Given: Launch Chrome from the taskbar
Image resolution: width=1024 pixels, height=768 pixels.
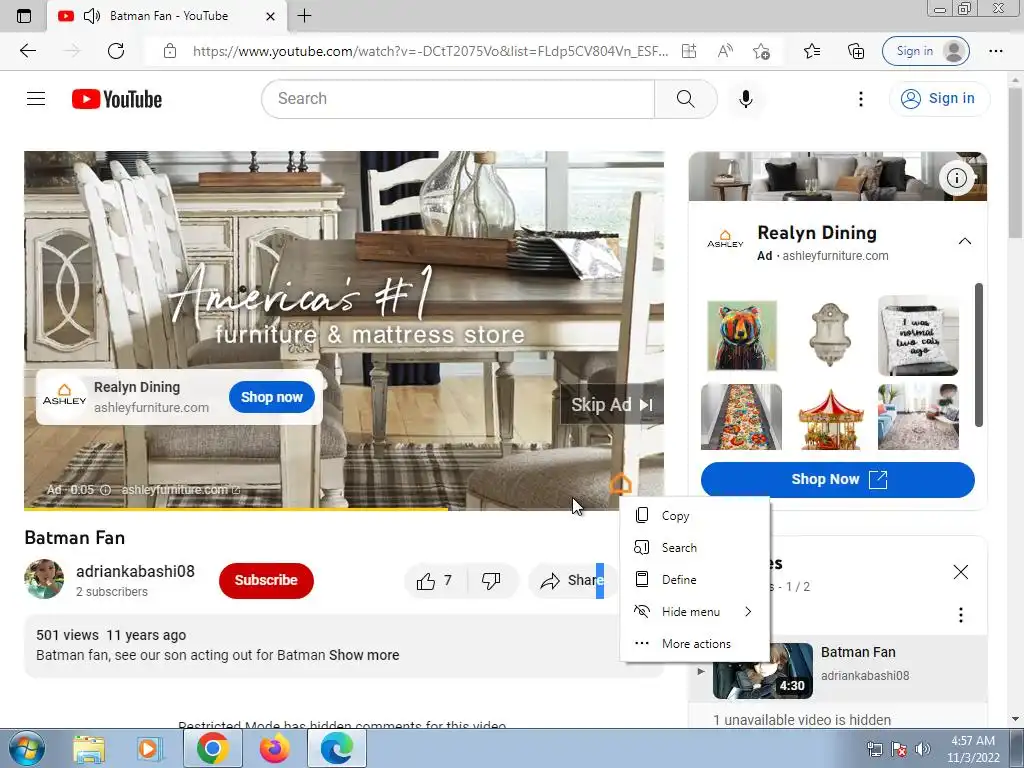Looking at the screenshot, I should (213, 748).
